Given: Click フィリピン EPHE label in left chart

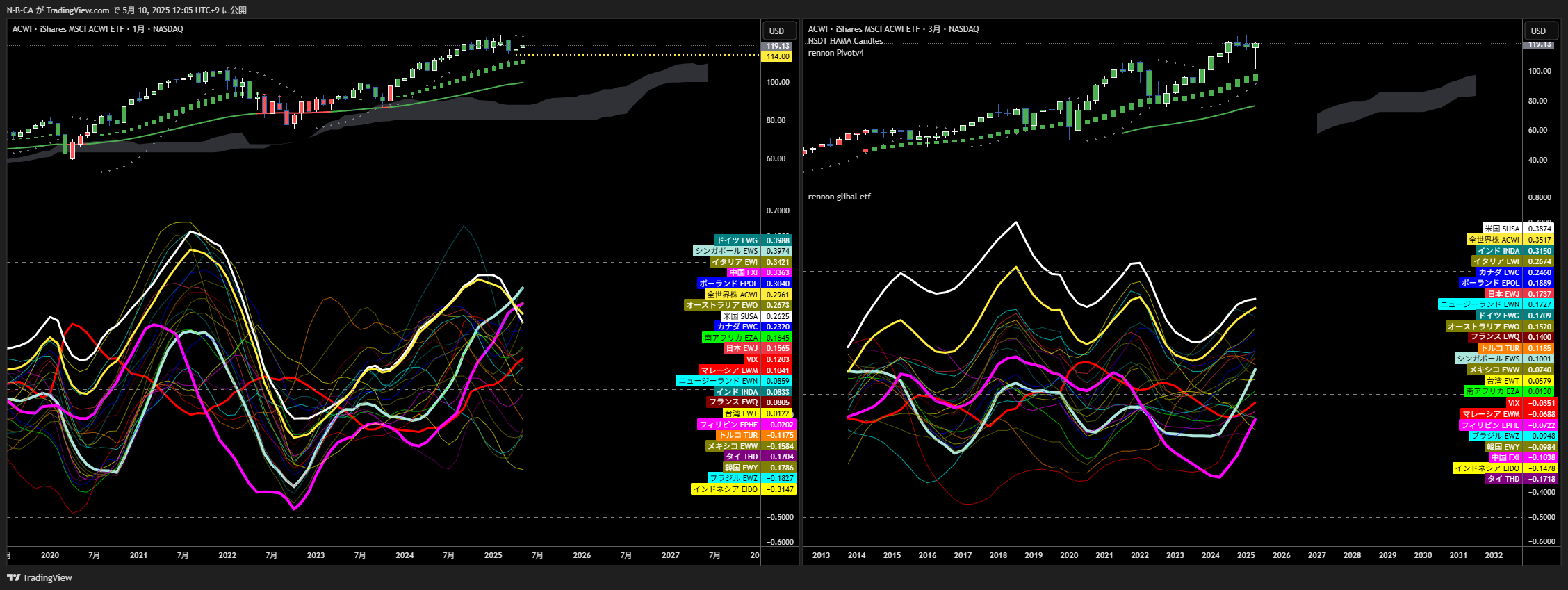Looking at the screenshot, I should [729, 425].
